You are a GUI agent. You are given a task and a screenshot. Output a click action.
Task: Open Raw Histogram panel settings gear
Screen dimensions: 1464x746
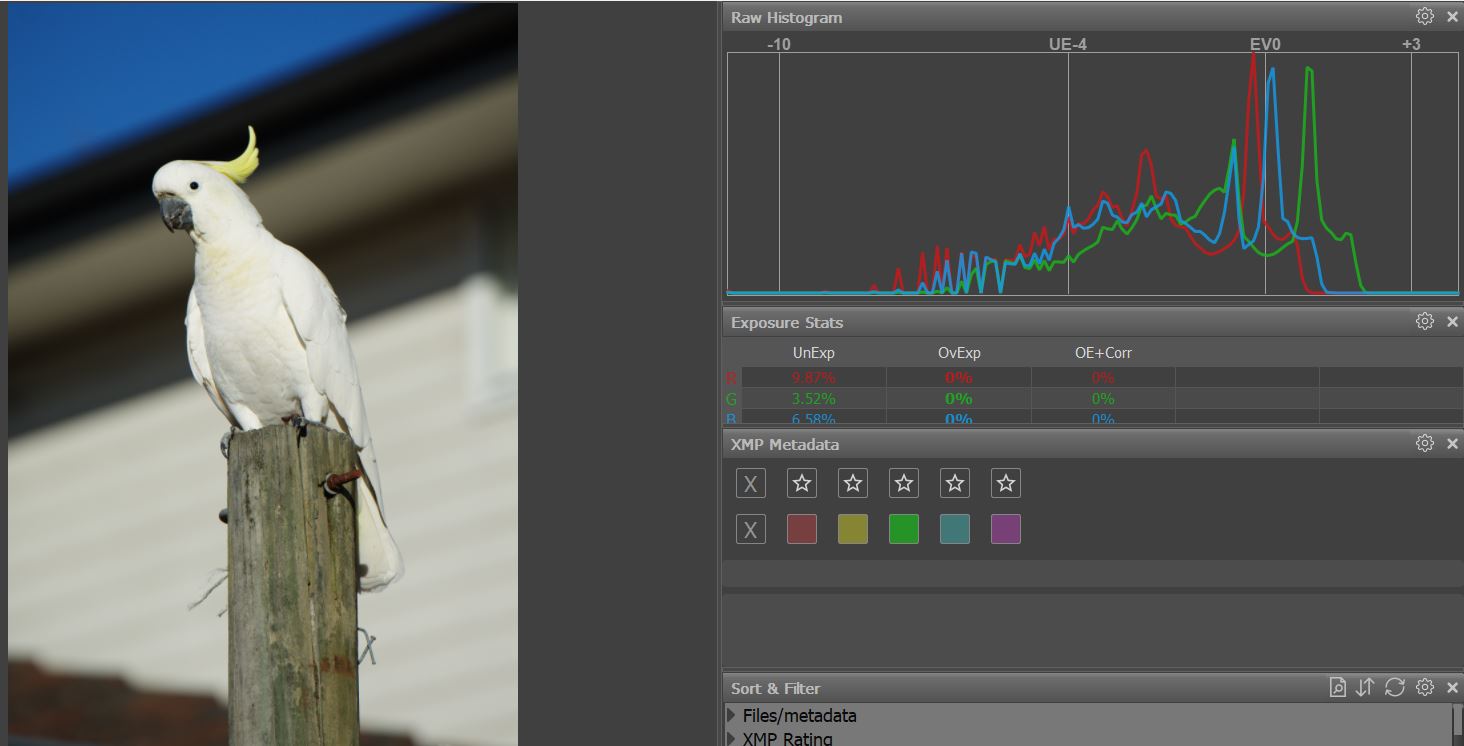click(1424, 16)
